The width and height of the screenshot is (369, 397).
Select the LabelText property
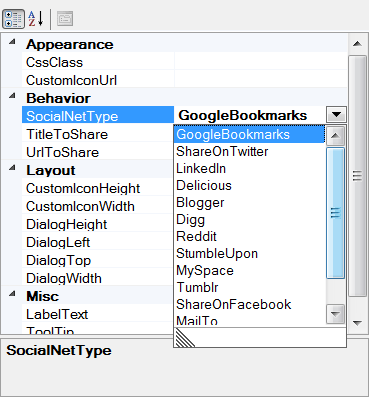tap(98, 314)
